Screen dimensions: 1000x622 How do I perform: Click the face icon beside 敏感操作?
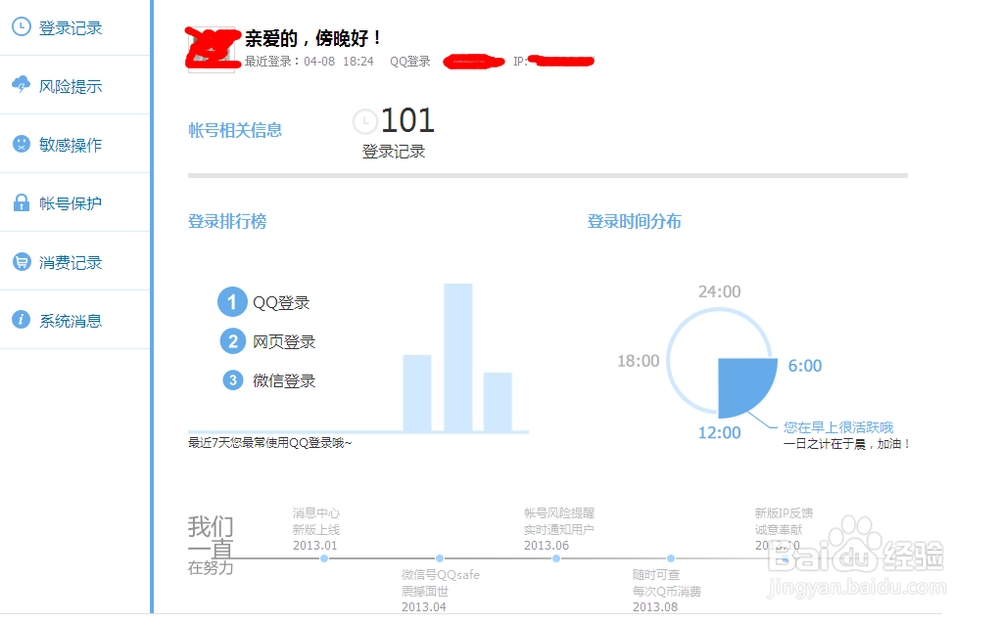tap(21, 144)
